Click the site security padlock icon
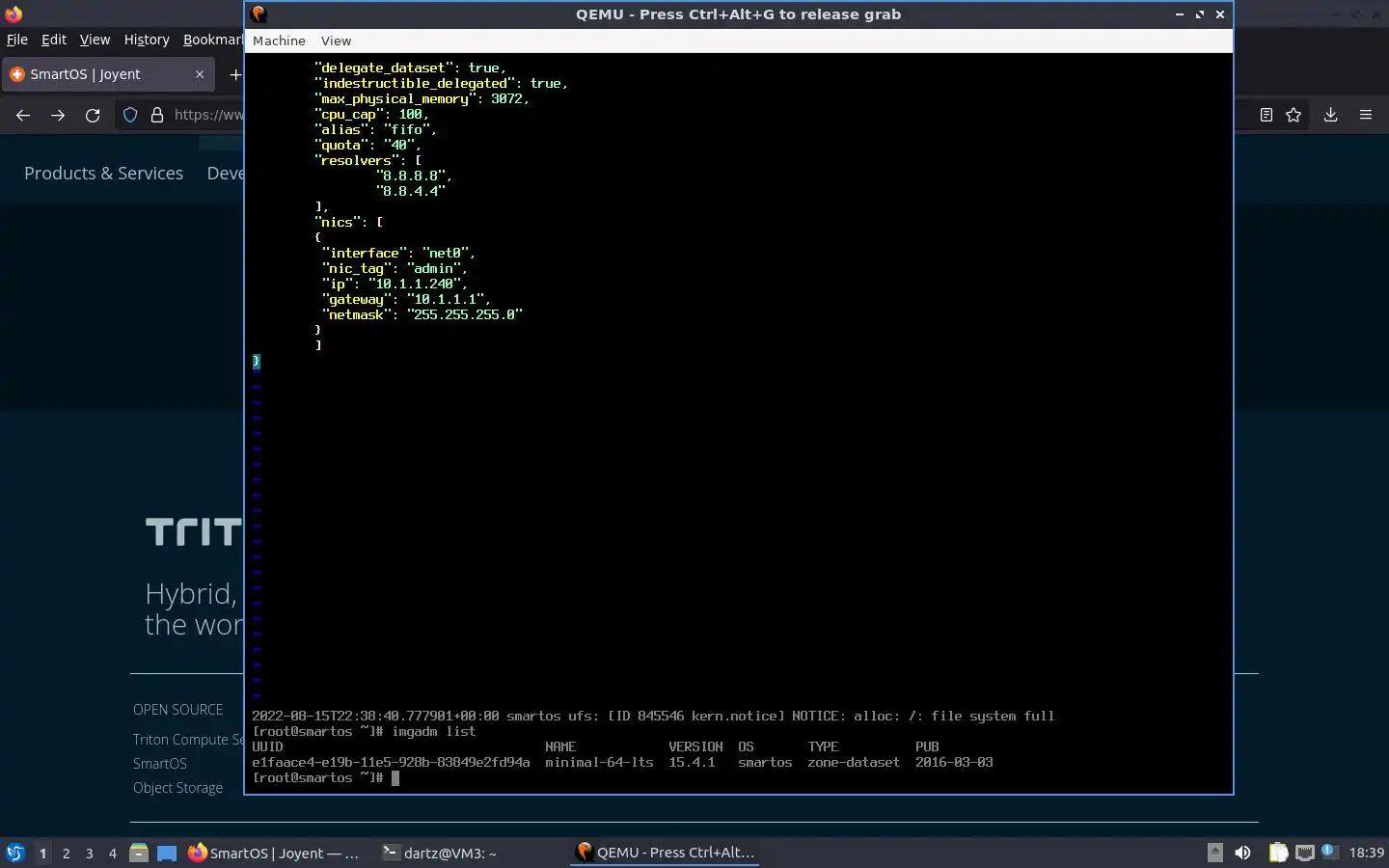1389x868 pixels. click(x=157, y=115)
